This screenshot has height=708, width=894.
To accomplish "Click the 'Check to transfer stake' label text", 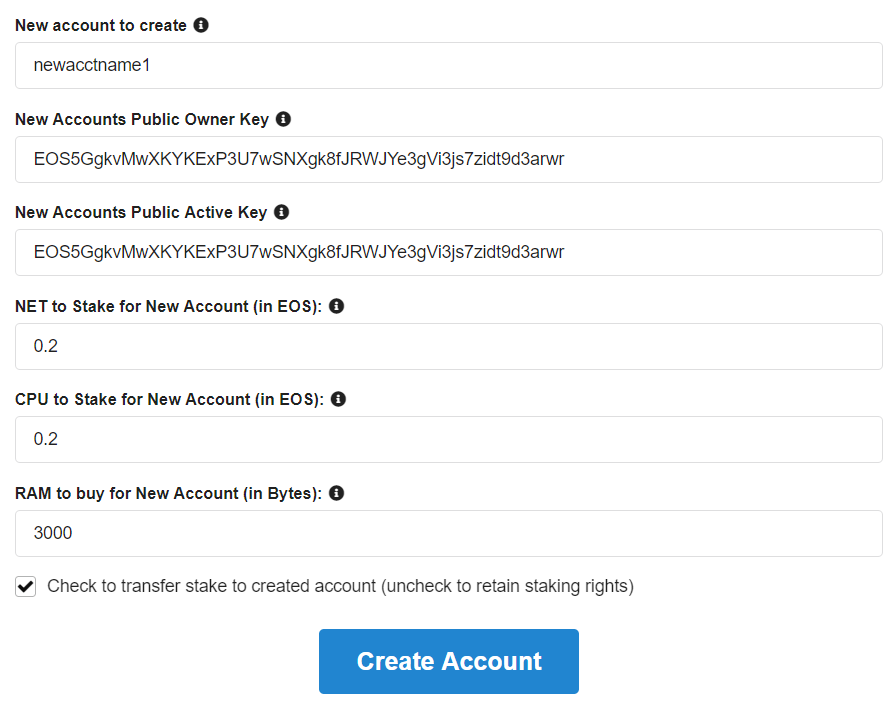I will pos(340,586).
